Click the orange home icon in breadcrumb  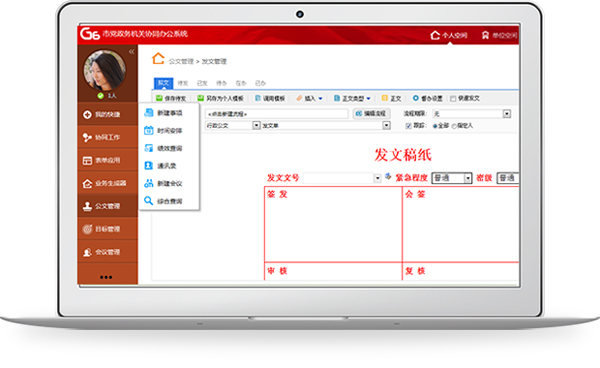click(x=158, y=59)
